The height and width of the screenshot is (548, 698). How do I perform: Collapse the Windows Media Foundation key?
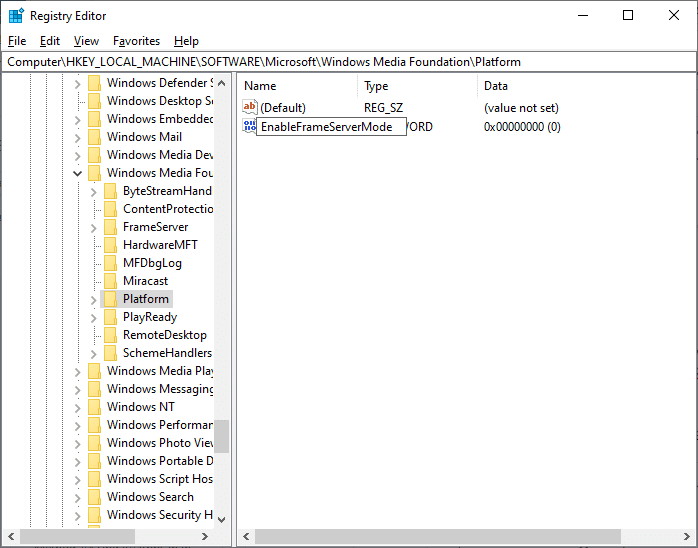pyautogui.click(x=77, y=173)
